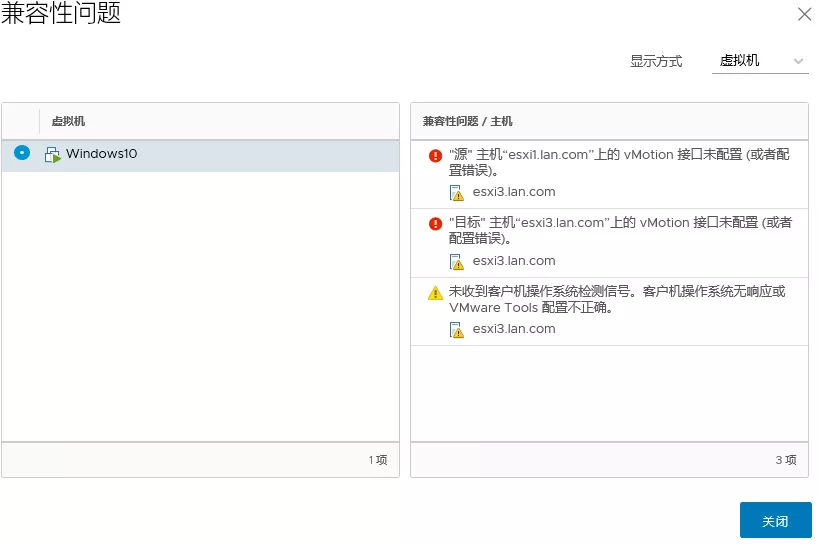This screenshot has height=544, width=819.
Task: Open the 显示方式 dropdown showing 虚拟机
Action: click(760, 61)
